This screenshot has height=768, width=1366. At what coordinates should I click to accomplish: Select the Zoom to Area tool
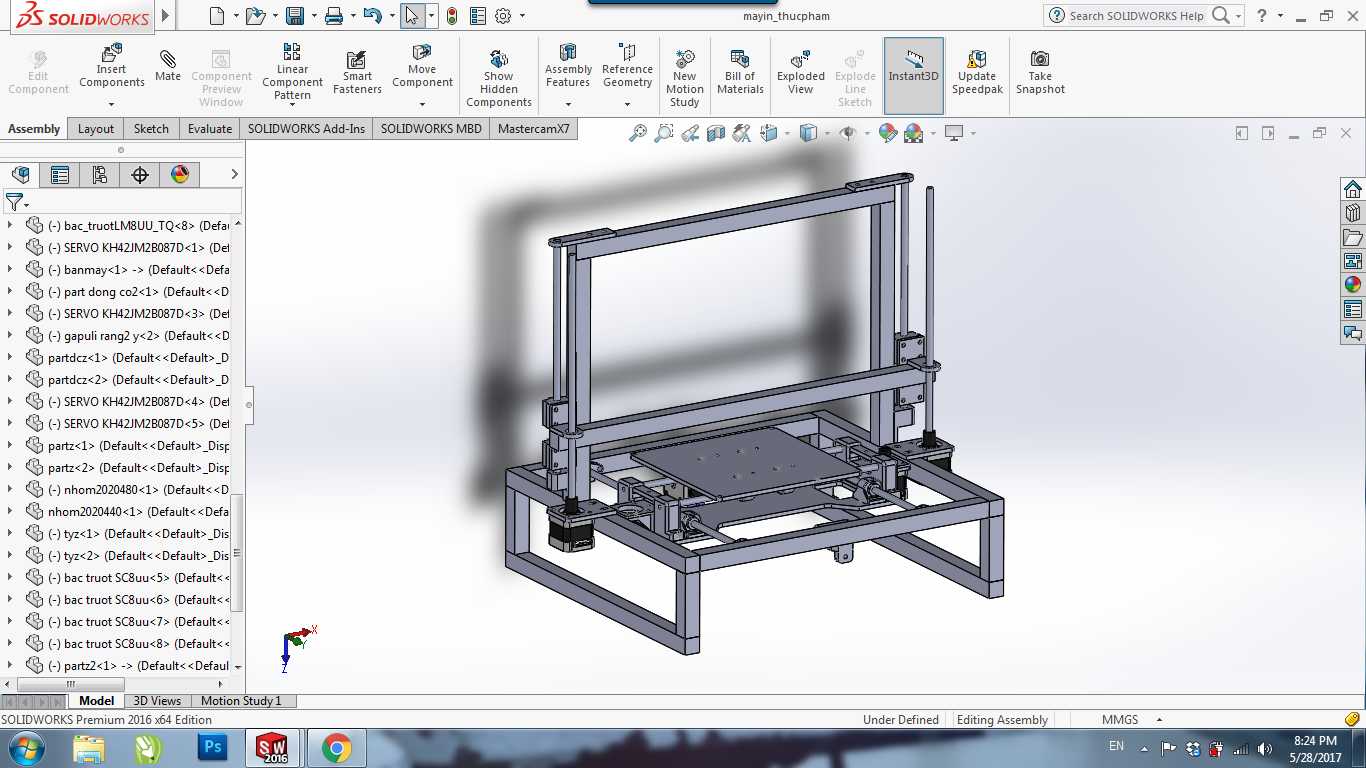(664, 133)
